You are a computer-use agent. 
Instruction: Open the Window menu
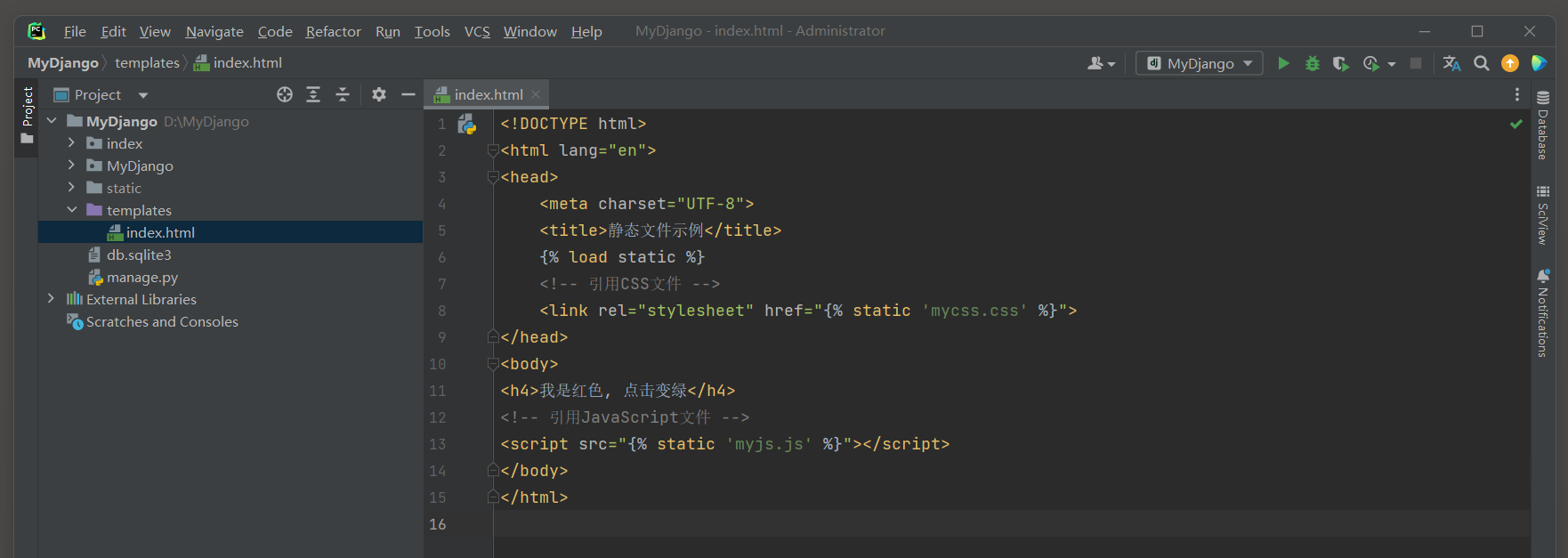tap(530, 31)
